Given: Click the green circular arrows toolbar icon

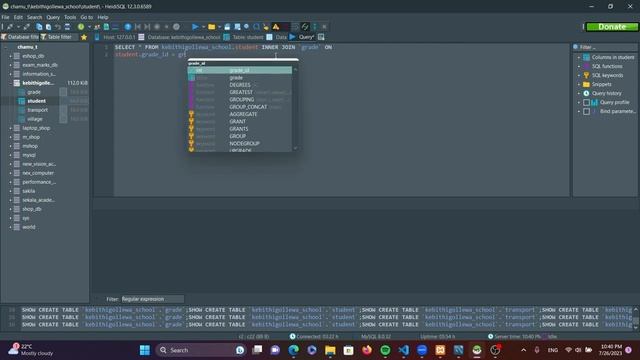Looking at the screenshot, I should coord(305,27).
